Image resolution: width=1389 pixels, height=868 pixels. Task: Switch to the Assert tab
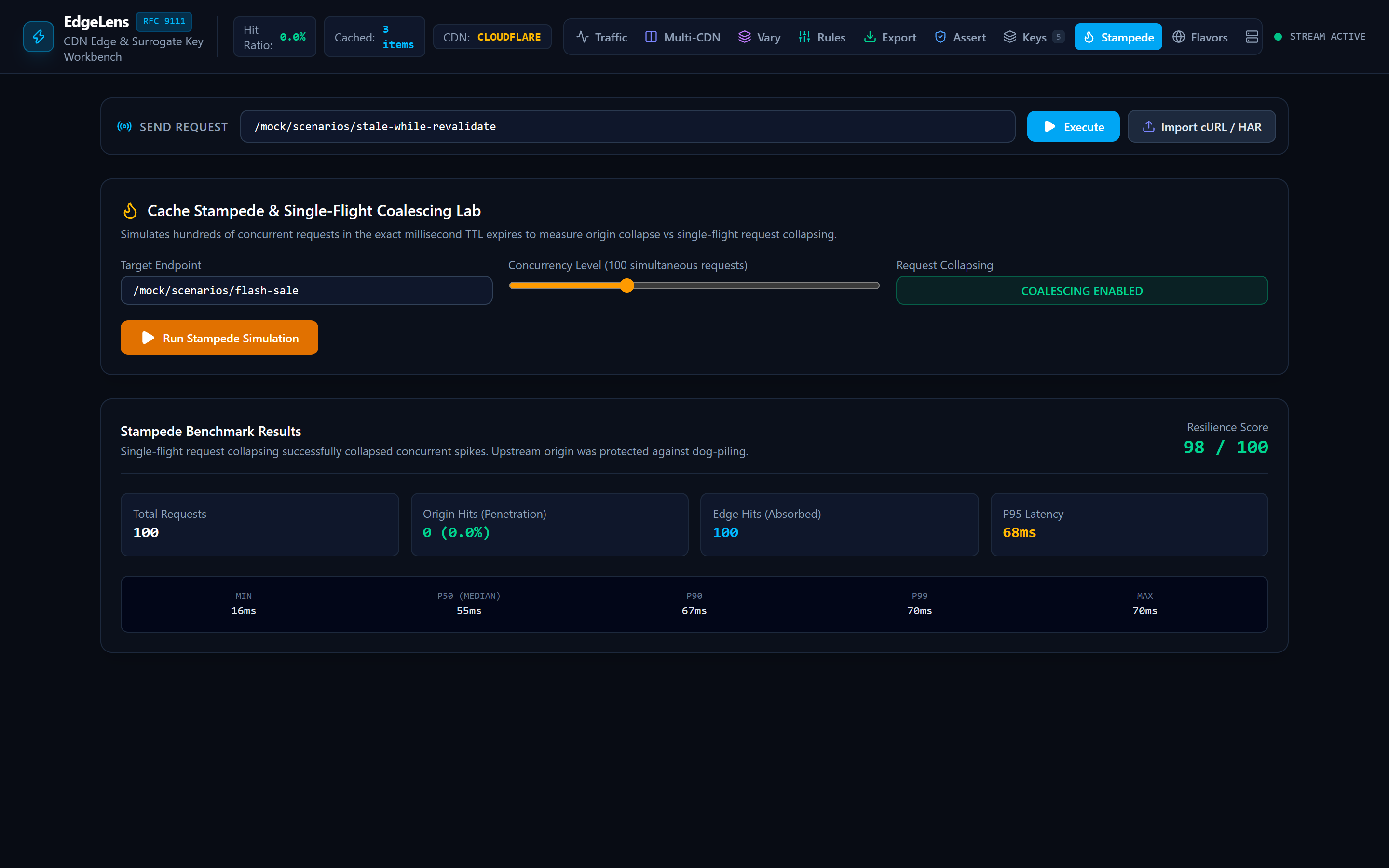(x=960, y=37)
